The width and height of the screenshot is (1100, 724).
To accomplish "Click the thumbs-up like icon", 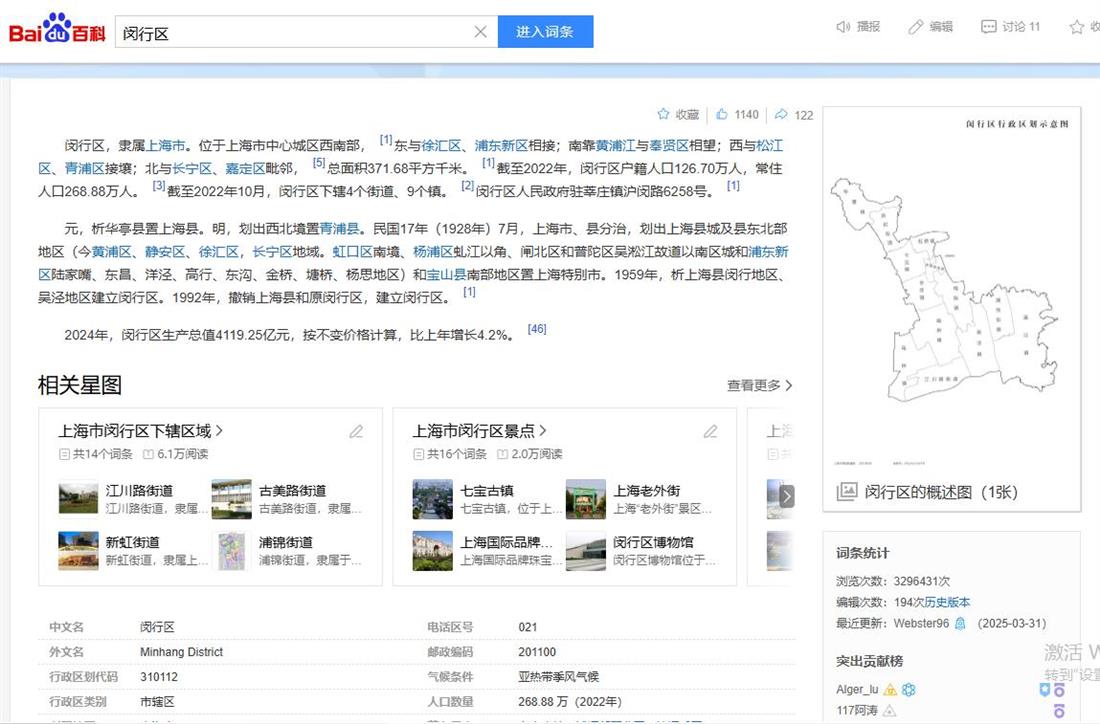I will [x=722, y=115].
